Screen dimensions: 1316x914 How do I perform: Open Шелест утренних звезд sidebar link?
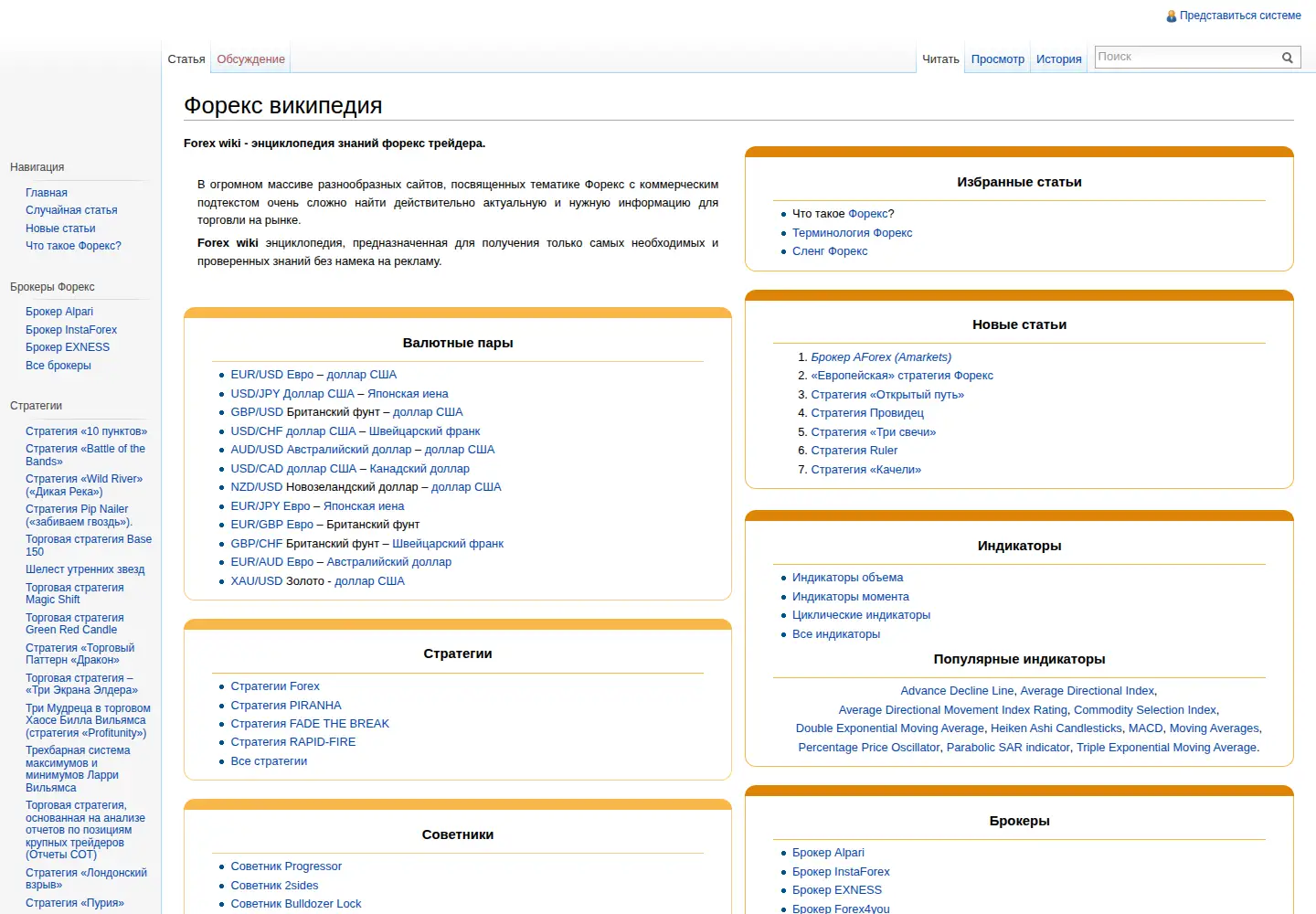(85, 569)
